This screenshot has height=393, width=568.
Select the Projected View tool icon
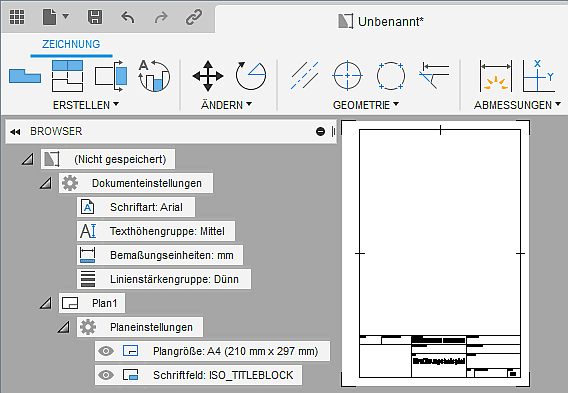point(68,76)
